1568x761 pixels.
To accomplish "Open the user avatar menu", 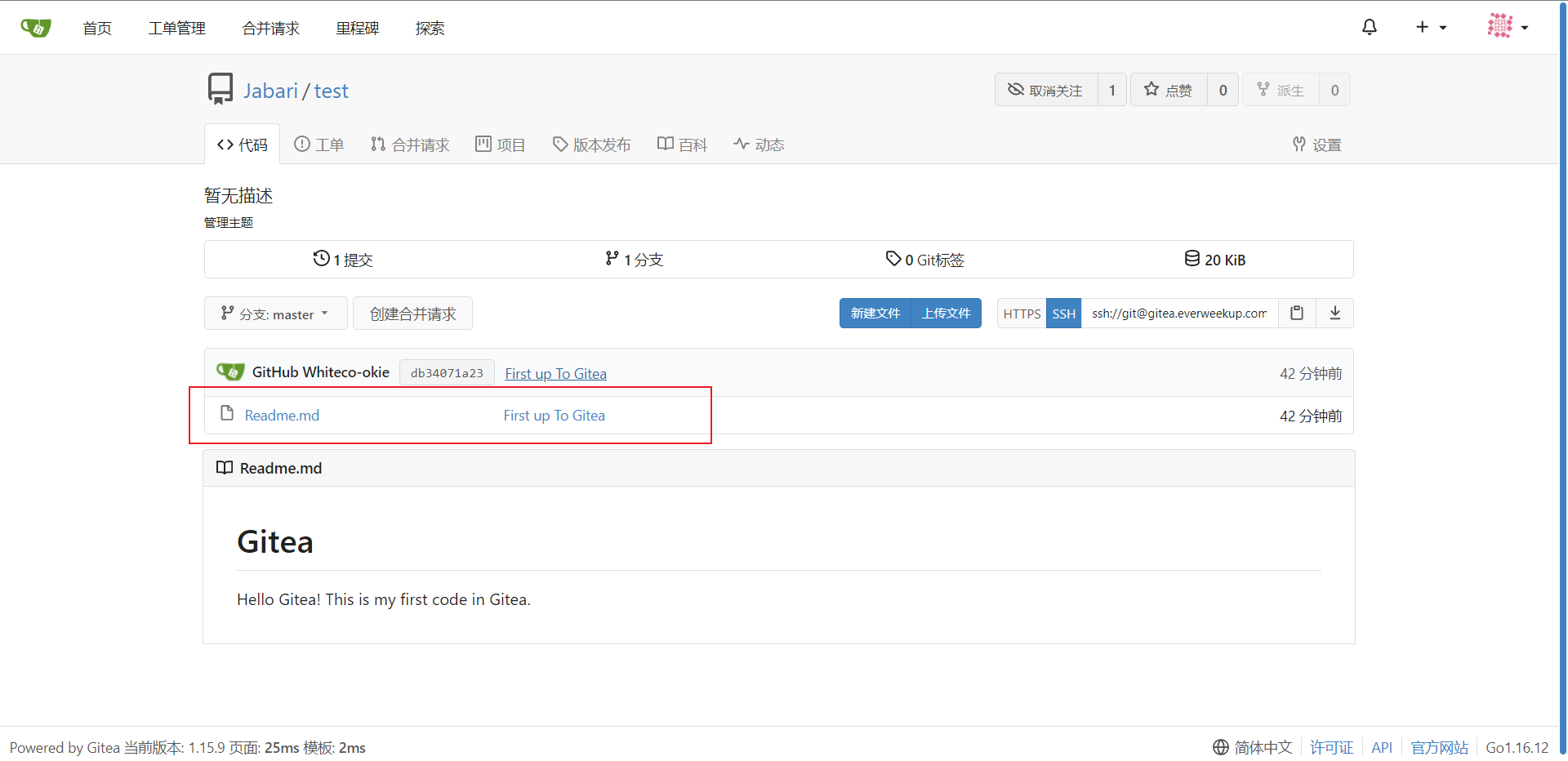I will click(x=1508, y=26).
